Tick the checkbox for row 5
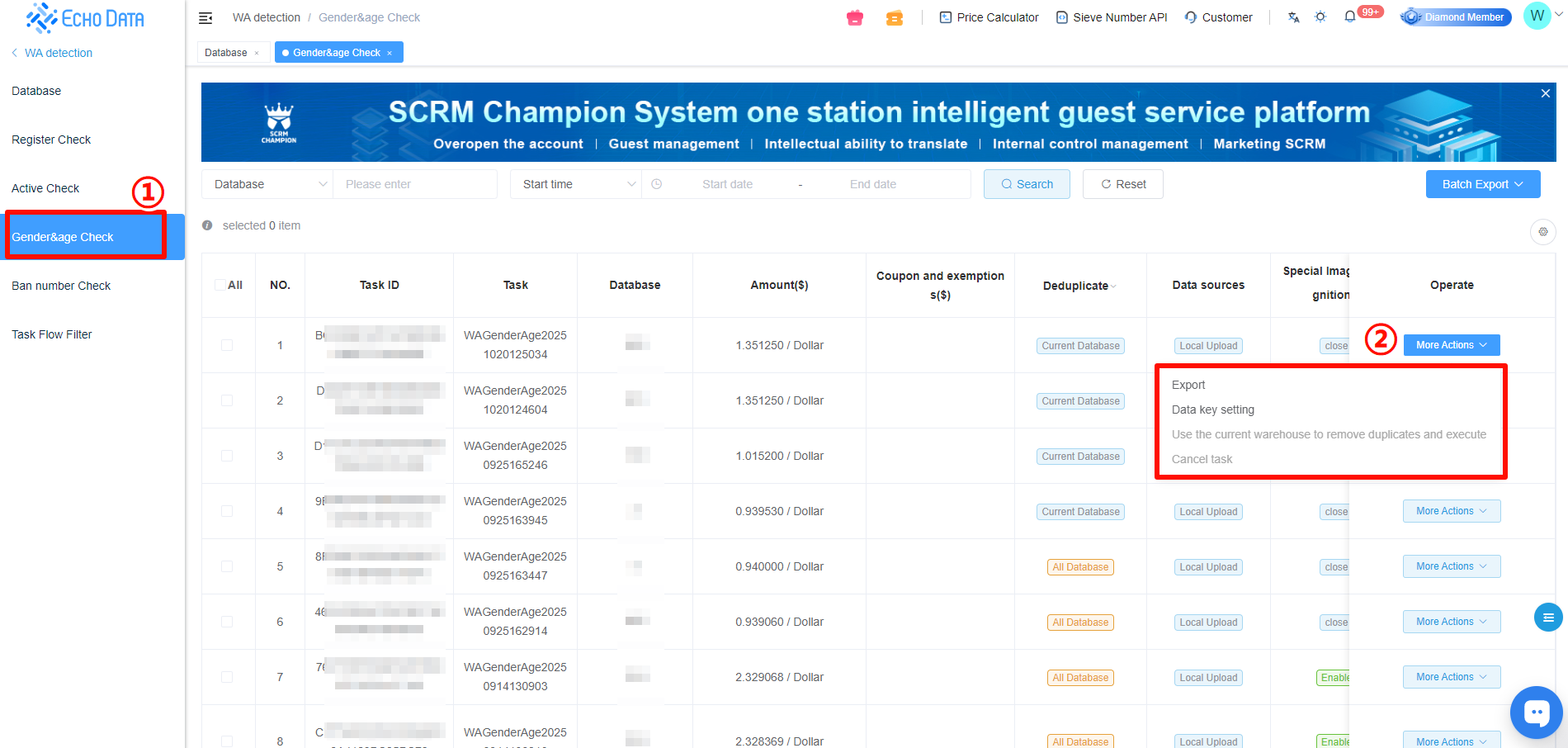 (x=227, y=566)
